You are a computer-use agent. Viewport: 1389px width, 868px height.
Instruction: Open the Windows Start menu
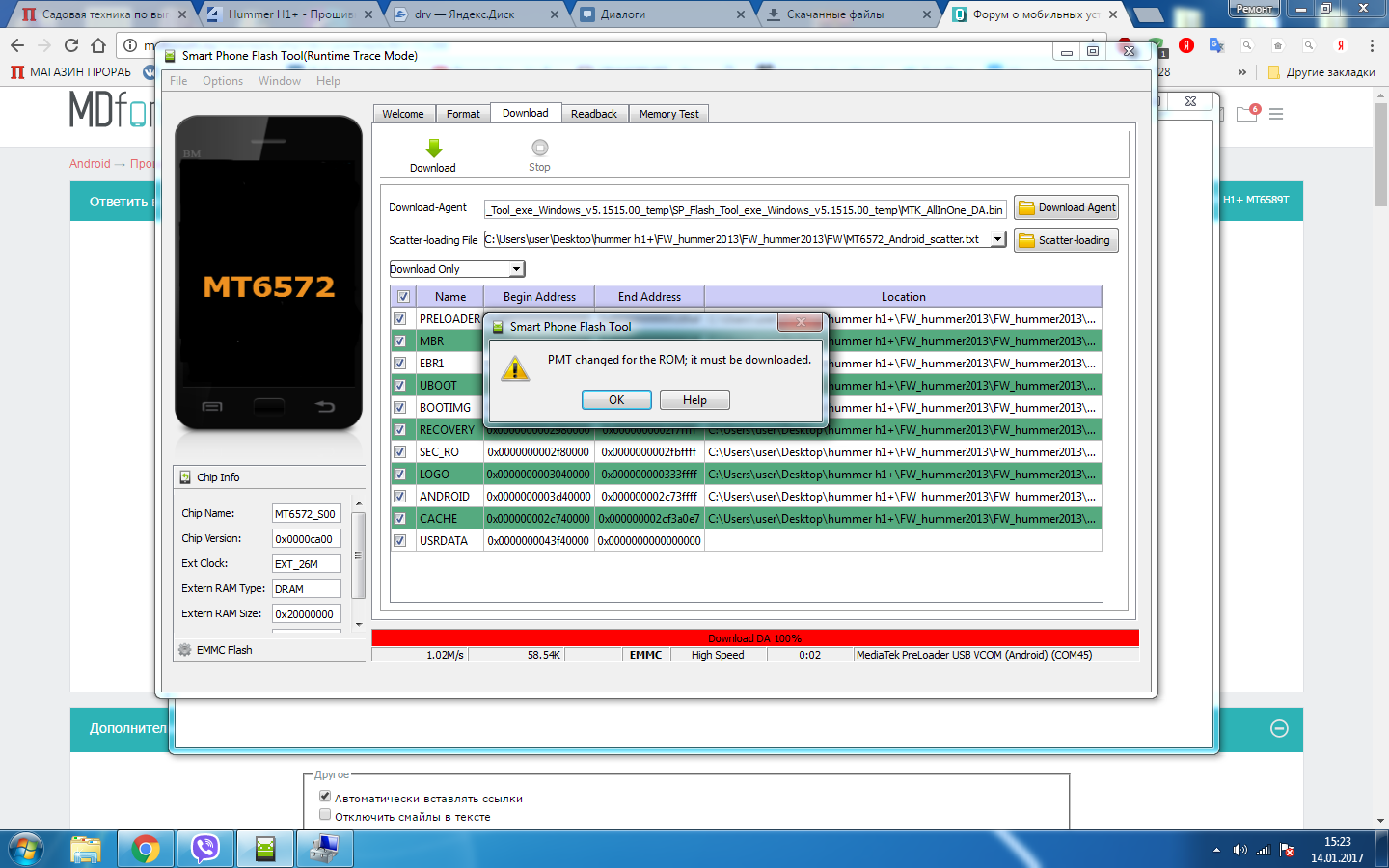tap(26, 849)
